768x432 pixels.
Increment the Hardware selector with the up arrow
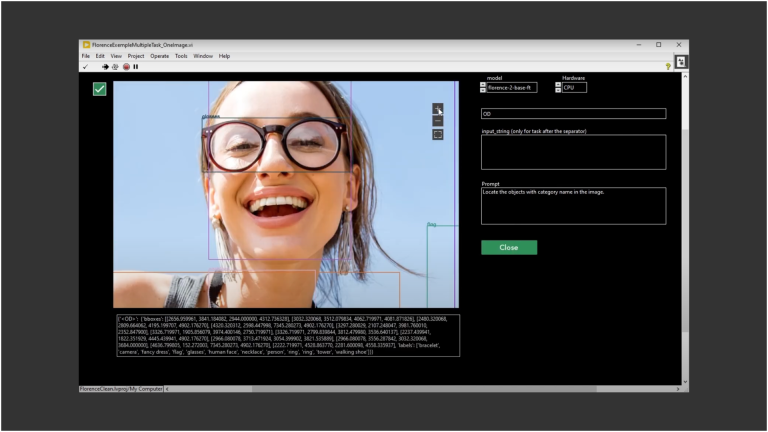[558, 85]
